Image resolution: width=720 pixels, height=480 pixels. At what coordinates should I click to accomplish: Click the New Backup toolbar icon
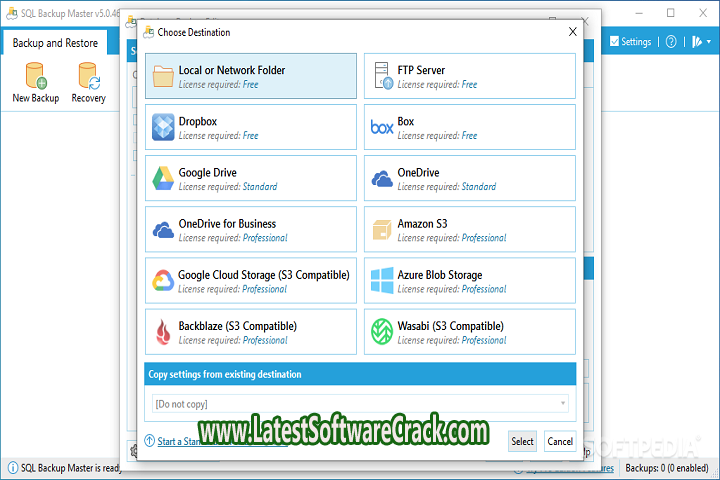(36, 82)
